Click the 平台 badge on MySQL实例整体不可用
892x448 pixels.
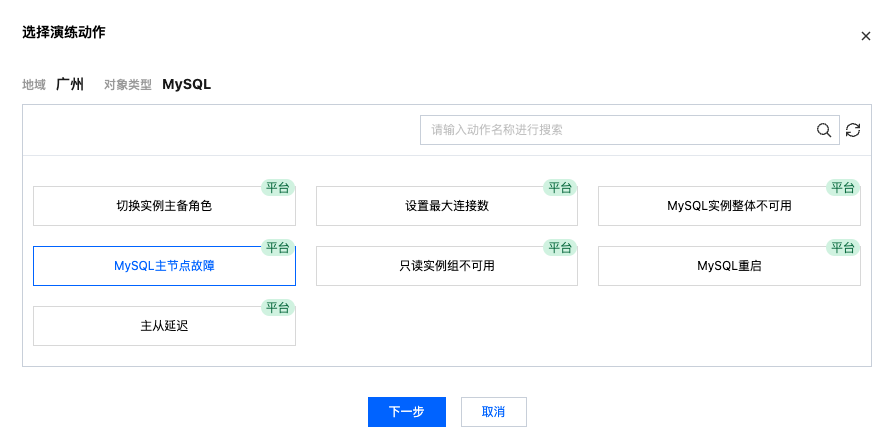pos(842,187)
